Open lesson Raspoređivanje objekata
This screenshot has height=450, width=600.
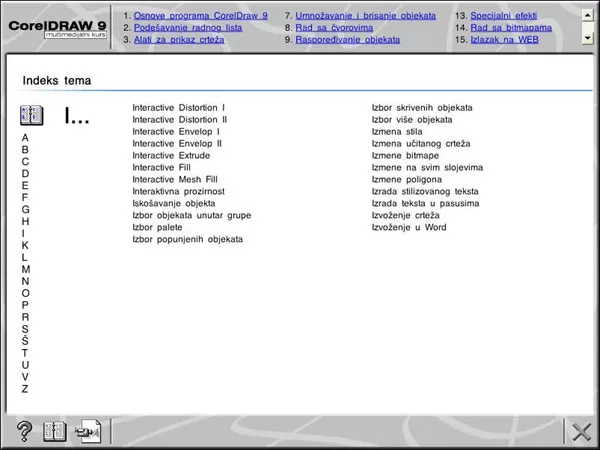point(347,39)
